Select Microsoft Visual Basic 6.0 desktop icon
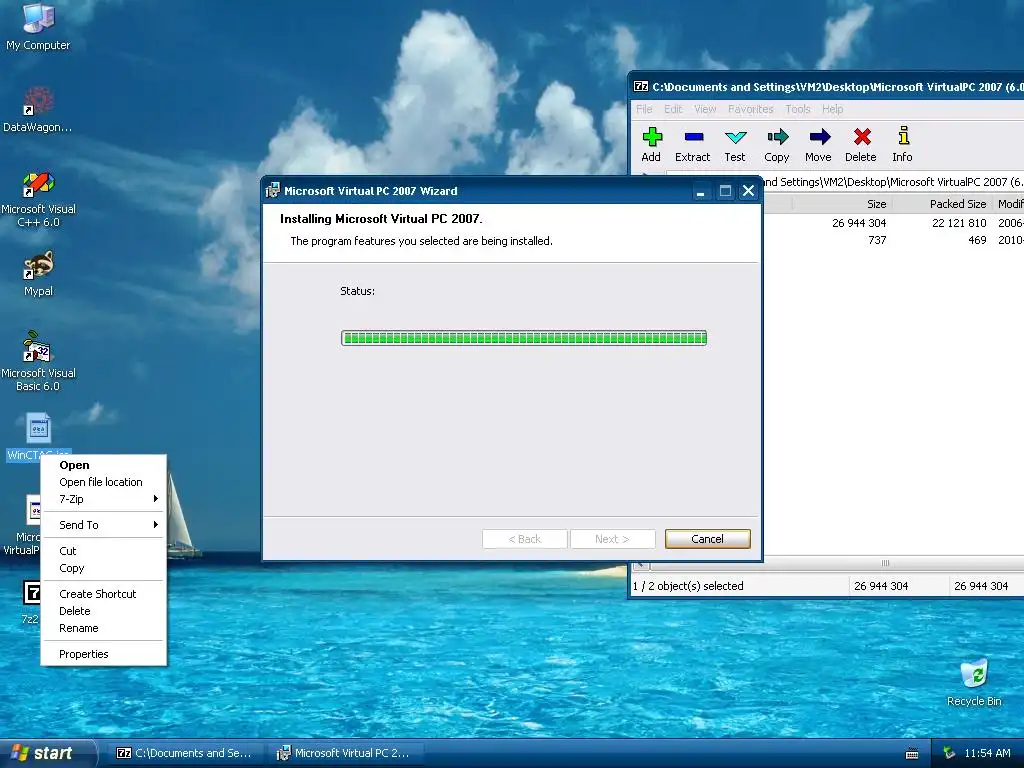The height and width of the screenshot is (768, 1024). 38,361
